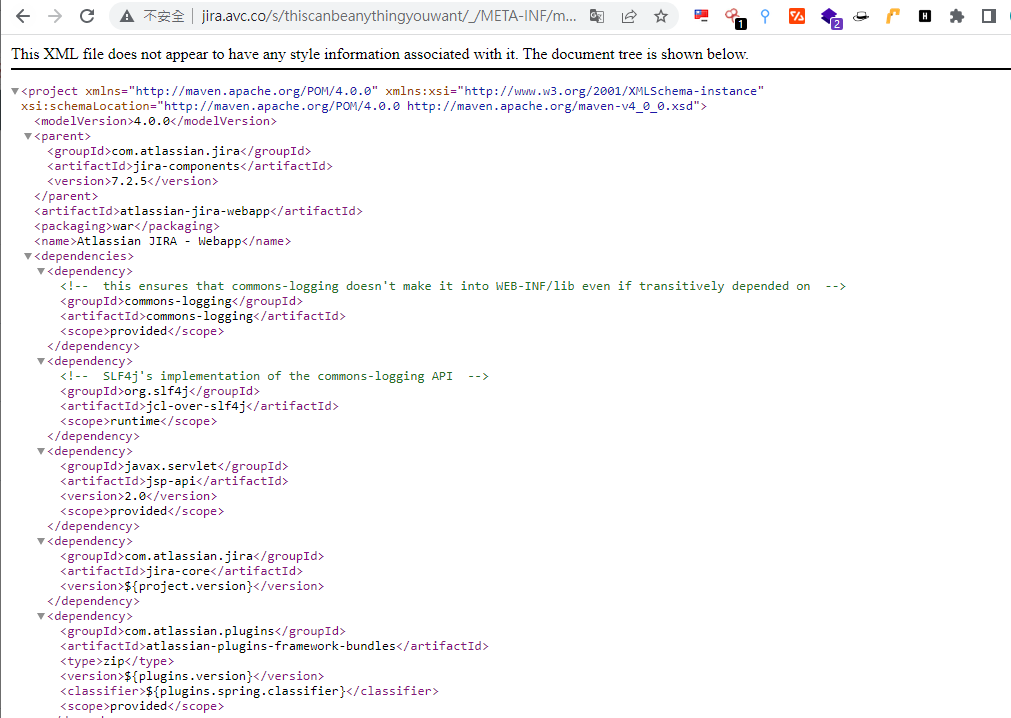1011x718 pixels.
Task: Open the translate page icon
Action: pos(597,16)
